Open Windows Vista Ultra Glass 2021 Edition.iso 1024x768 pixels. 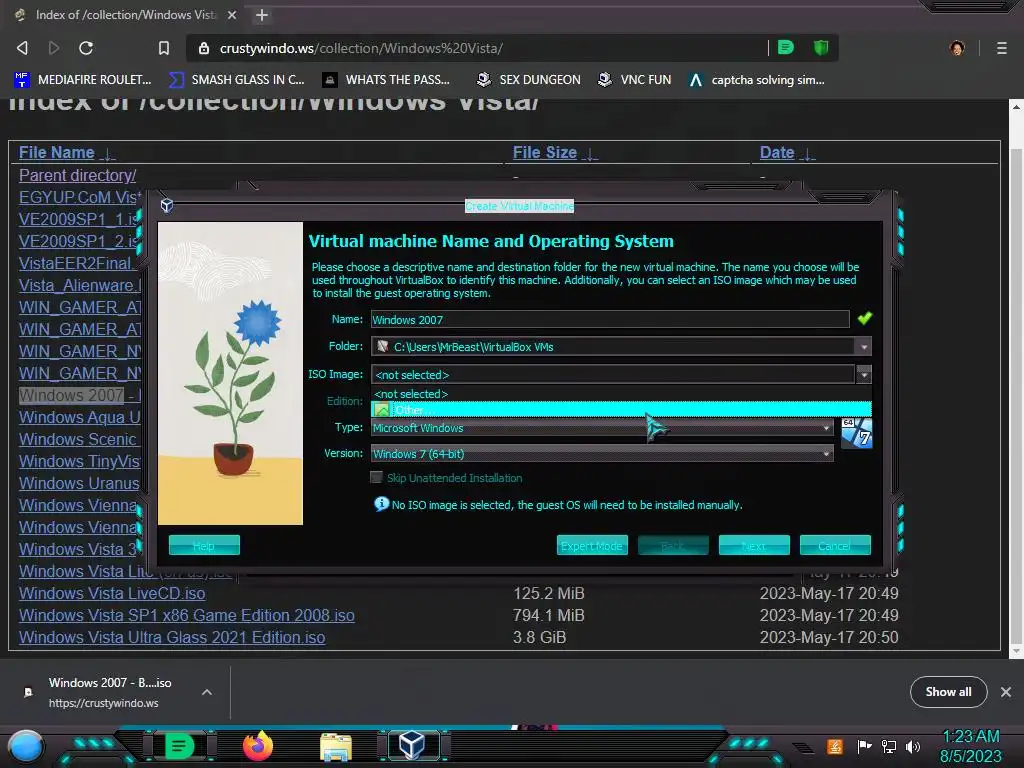[x=172, y=637]
